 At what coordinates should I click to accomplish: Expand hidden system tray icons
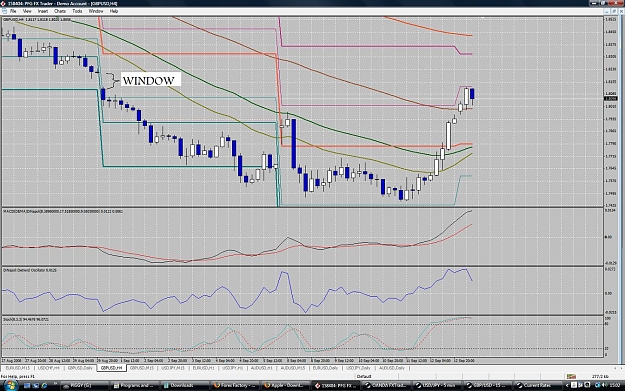[567, 385]
